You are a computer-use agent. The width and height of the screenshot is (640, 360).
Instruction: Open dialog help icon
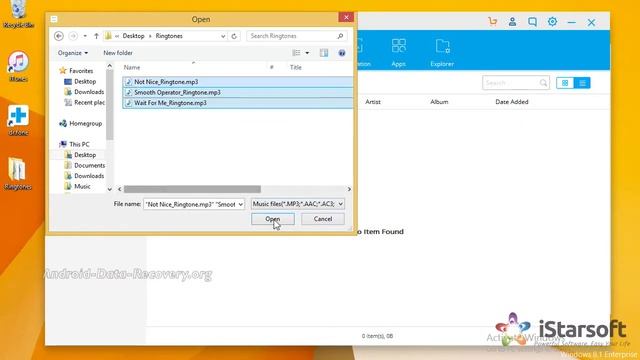342,53
